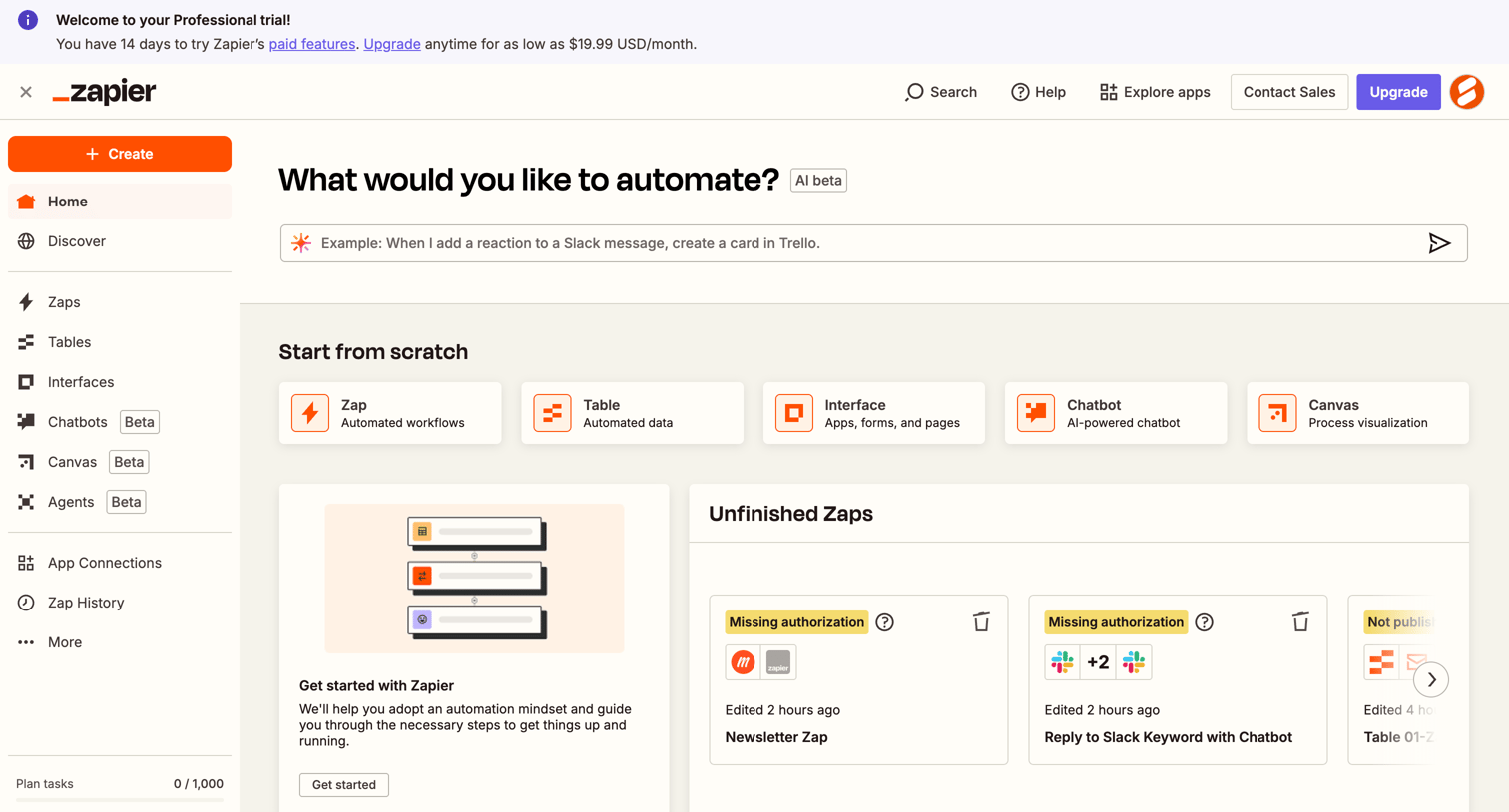The height and width of the screenshot is (812, 1509).
Task: Expand the More menu in sidebar
Action: tap(120, 642)
